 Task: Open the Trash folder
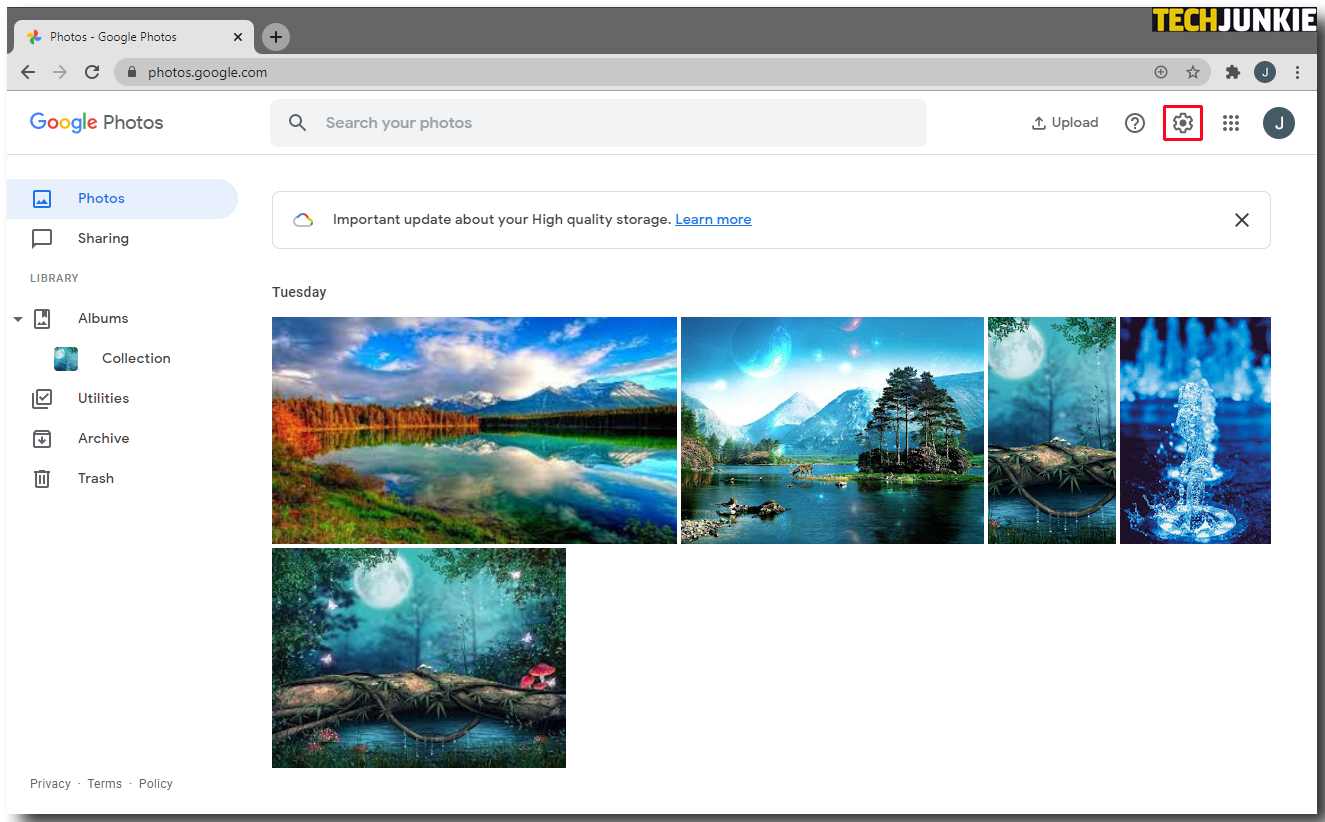(95, 478)
